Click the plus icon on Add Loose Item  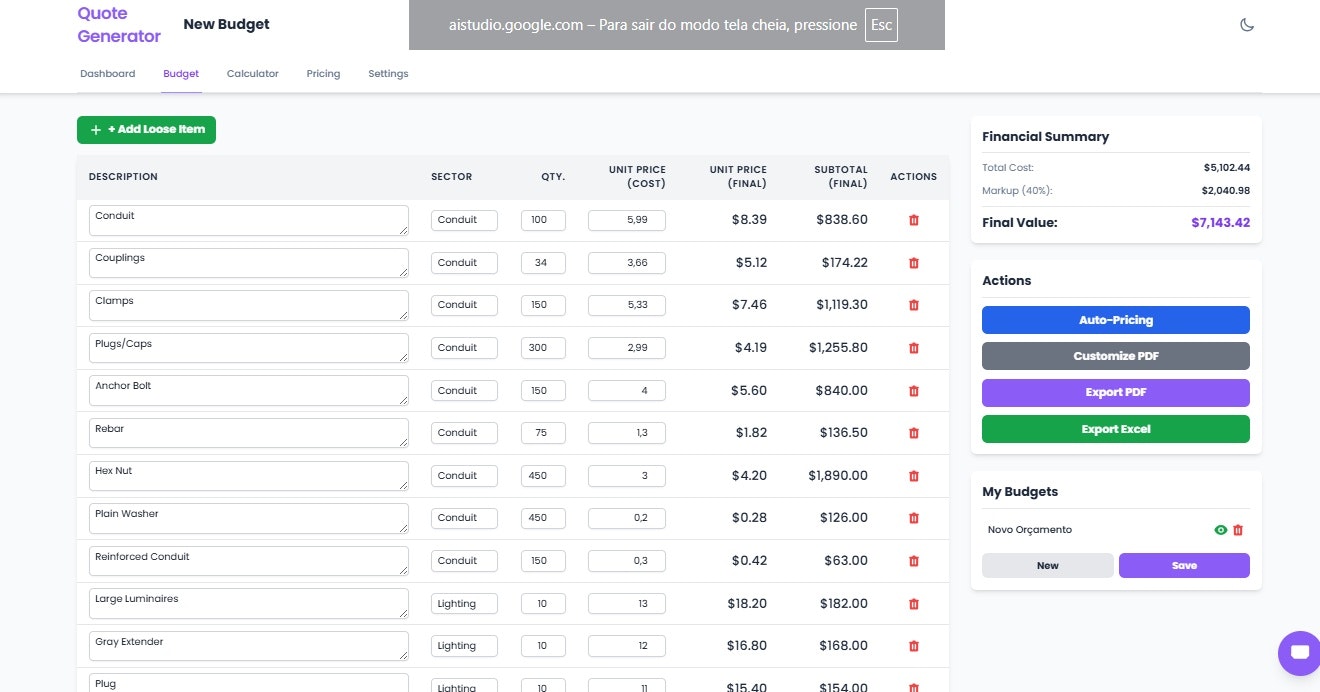click(95, 129)
